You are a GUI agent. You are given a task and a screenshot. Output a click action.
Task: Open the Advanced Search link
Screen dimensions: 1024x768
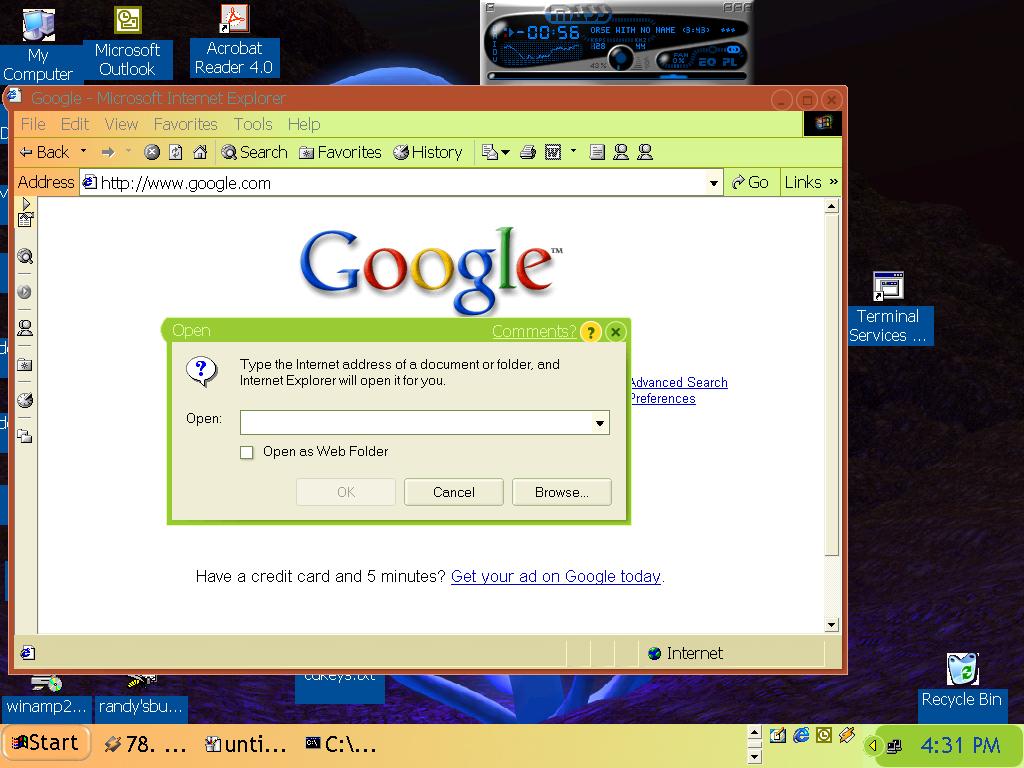click(679, 383)
